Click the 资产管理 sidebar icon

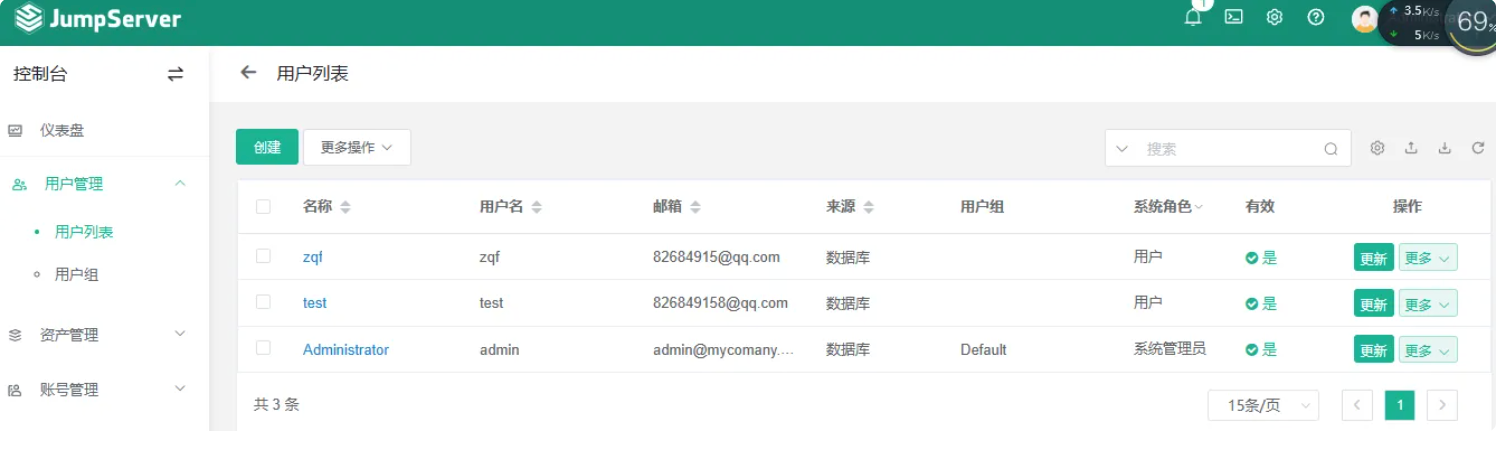(15, 335)
